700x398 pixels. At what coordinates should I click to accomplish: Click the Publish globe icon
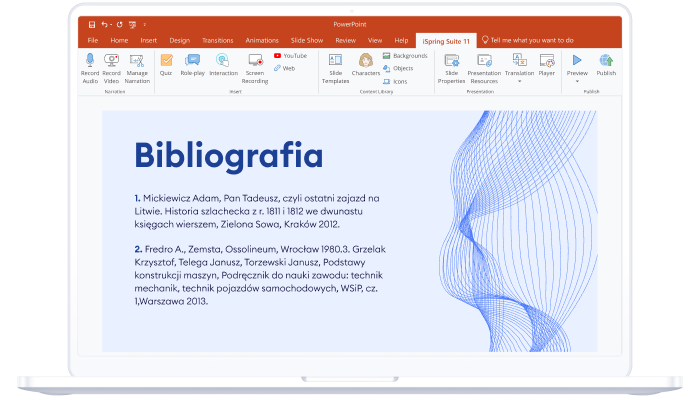point(606,60)
